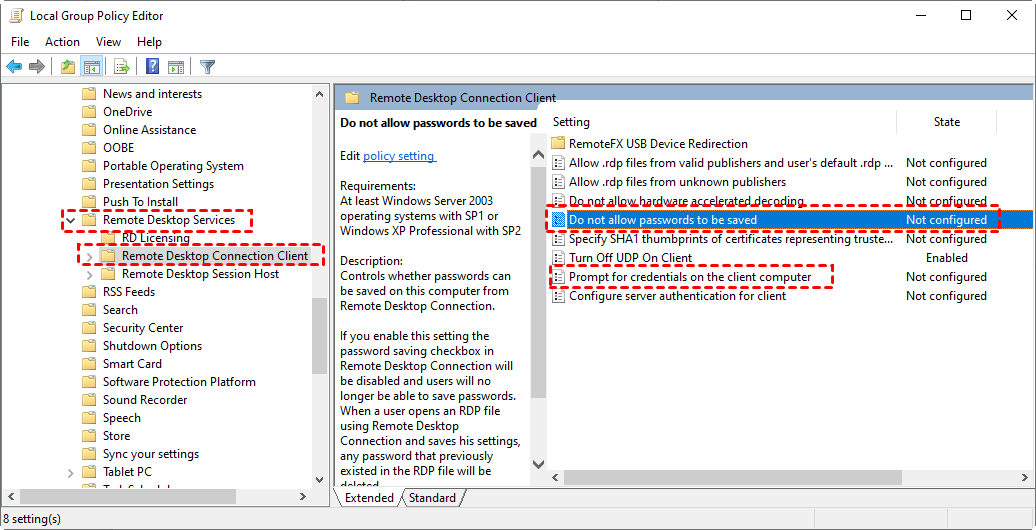1036x530 pixels.
Task: Click the description pane scroll down arrow
Action: (x=539, y=465)
